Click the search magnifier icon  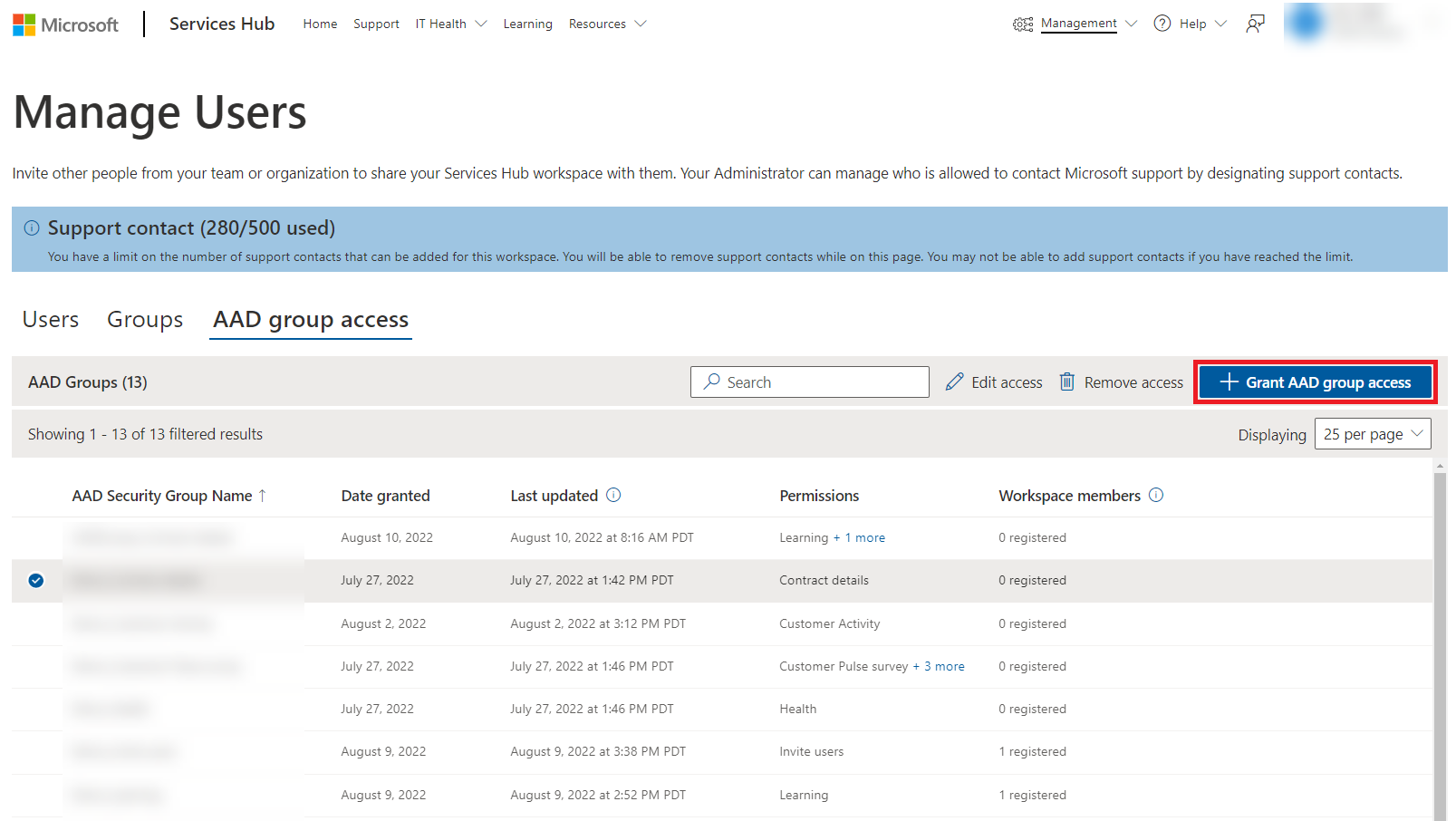click(712, 382)
